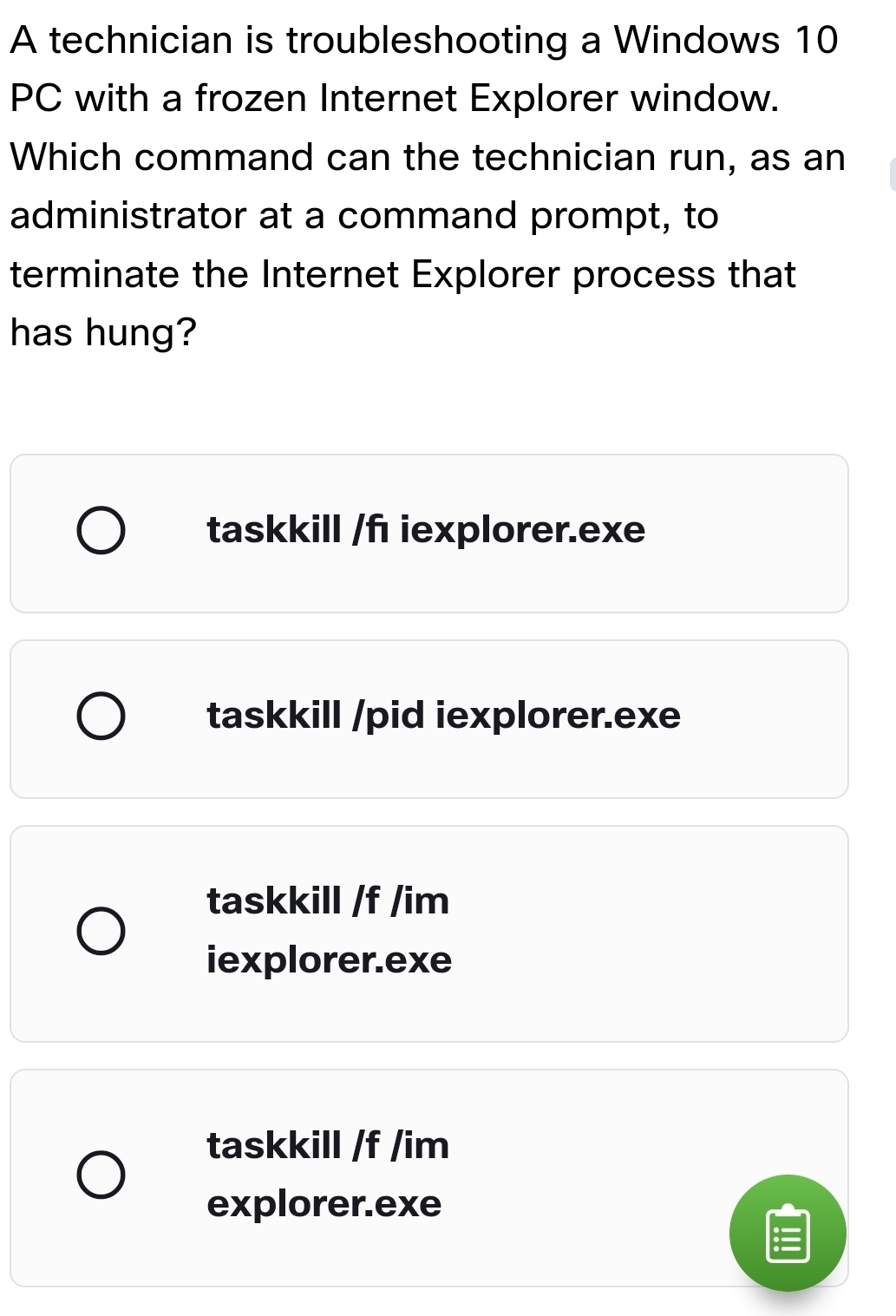Mark radio for taskkill /f /im explorer.exe
Image resolution: width=896 pixels, height=1316 pixels.
(x=101, y=1175)
